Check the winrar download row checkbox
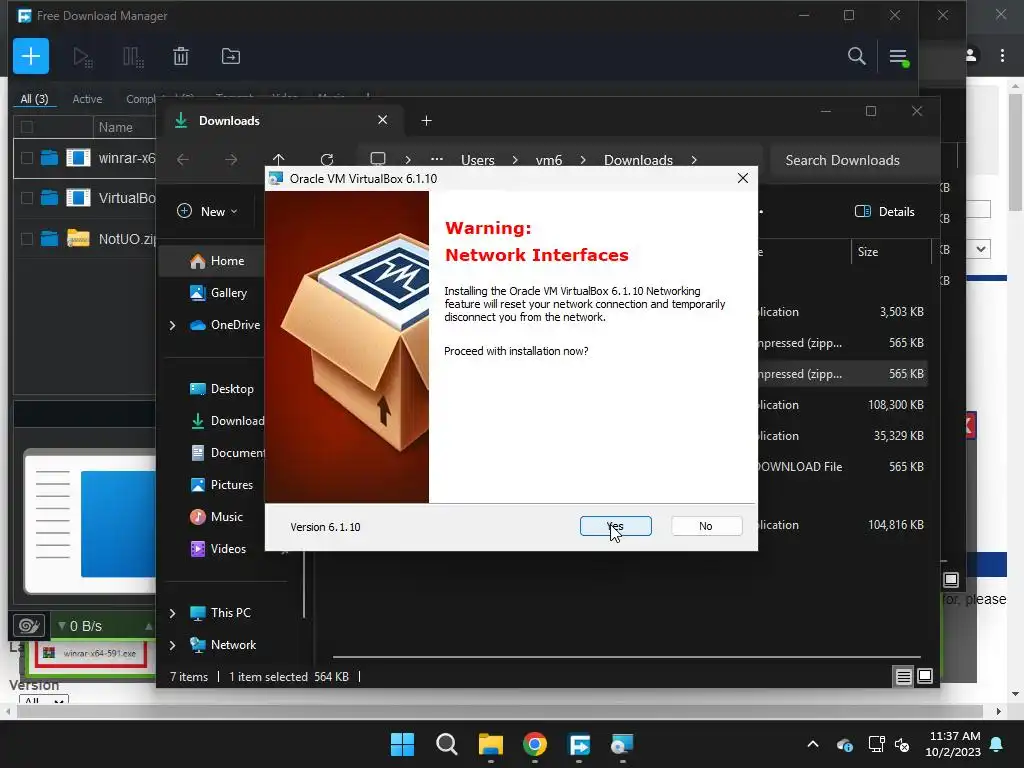This screenshot has height=768, width=1024. 27,158
